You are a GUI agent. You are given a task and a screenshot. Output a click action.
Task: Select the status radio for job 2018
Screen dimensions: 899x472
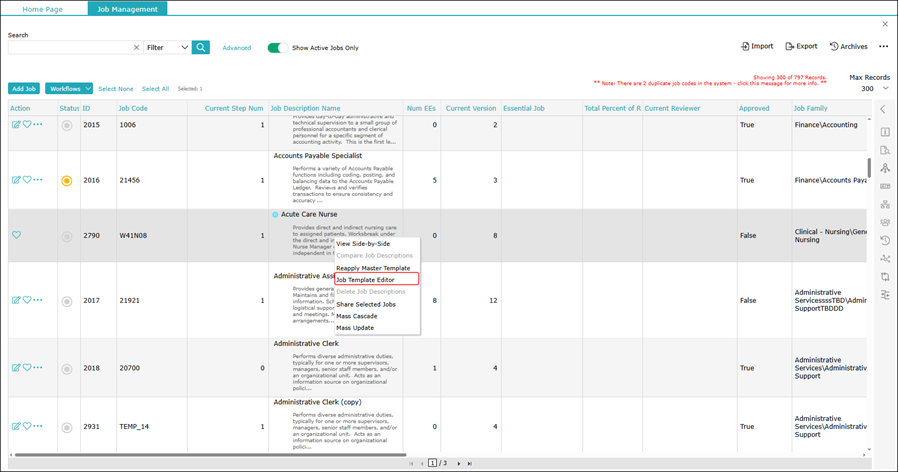coord(67,369)
